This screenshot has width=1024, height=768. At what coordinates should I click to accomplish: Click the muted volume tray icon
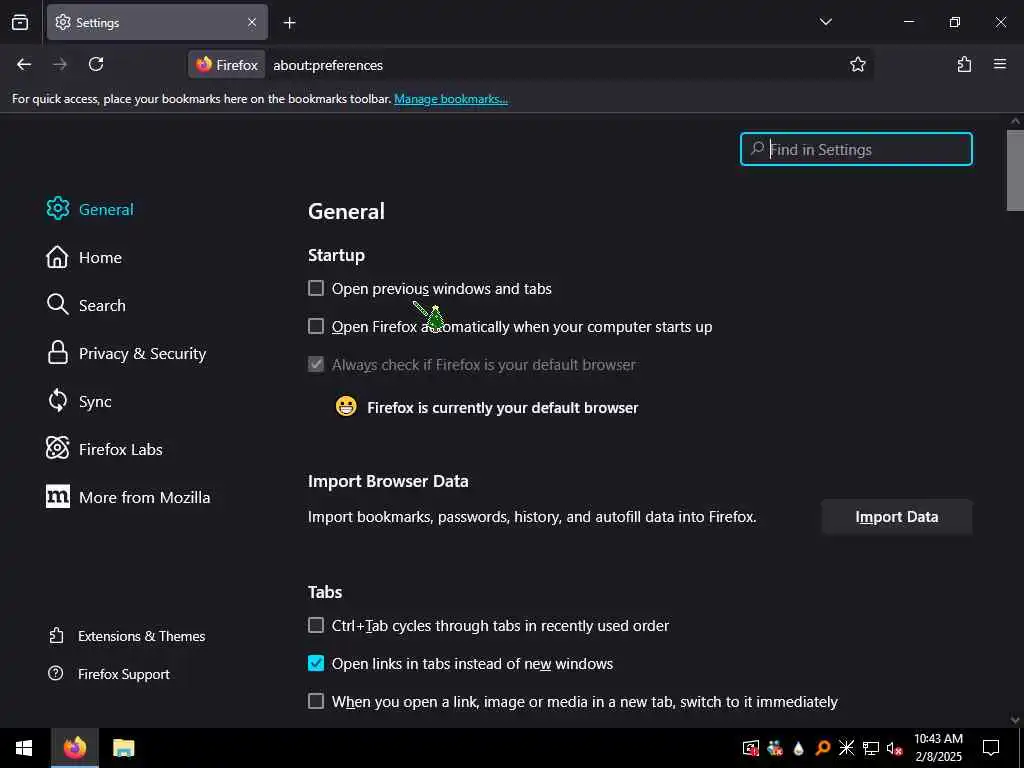[x=895, y=748]
